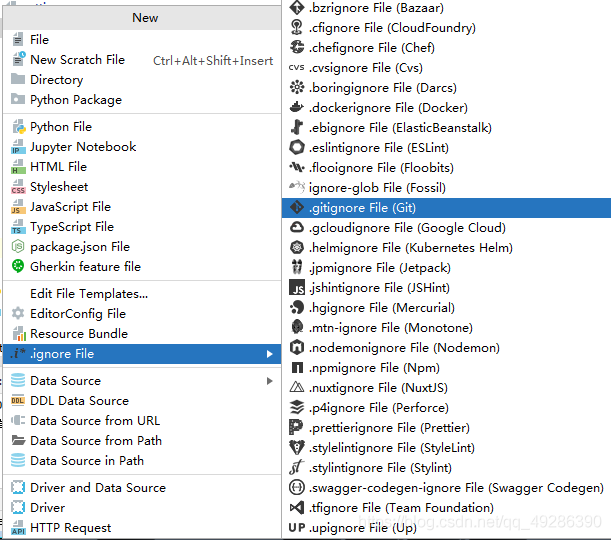Select EditorConfig File entry
Image resolution: width=611 pixels, height=540 pixels.
[142, 314]
